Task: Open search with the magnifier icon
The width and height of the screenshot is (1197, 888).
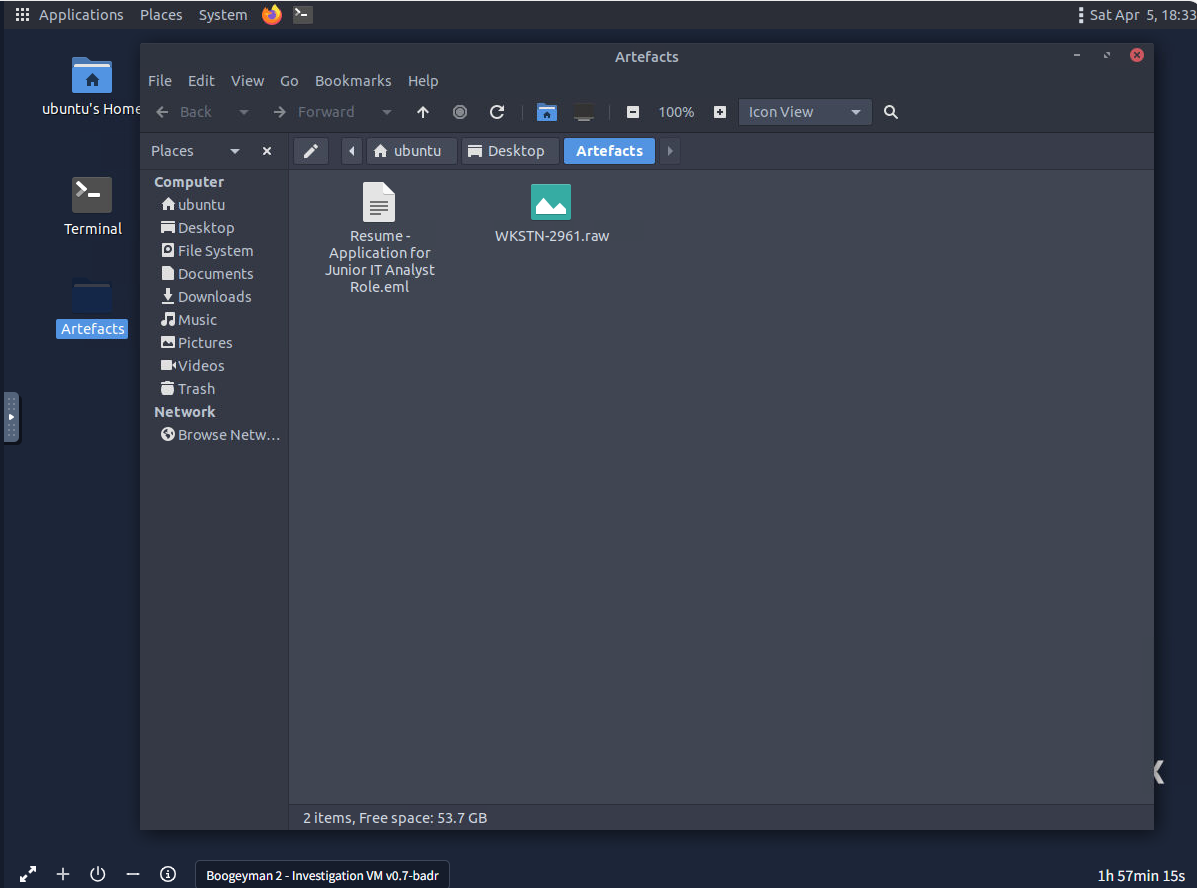Action: click(890, 112)
